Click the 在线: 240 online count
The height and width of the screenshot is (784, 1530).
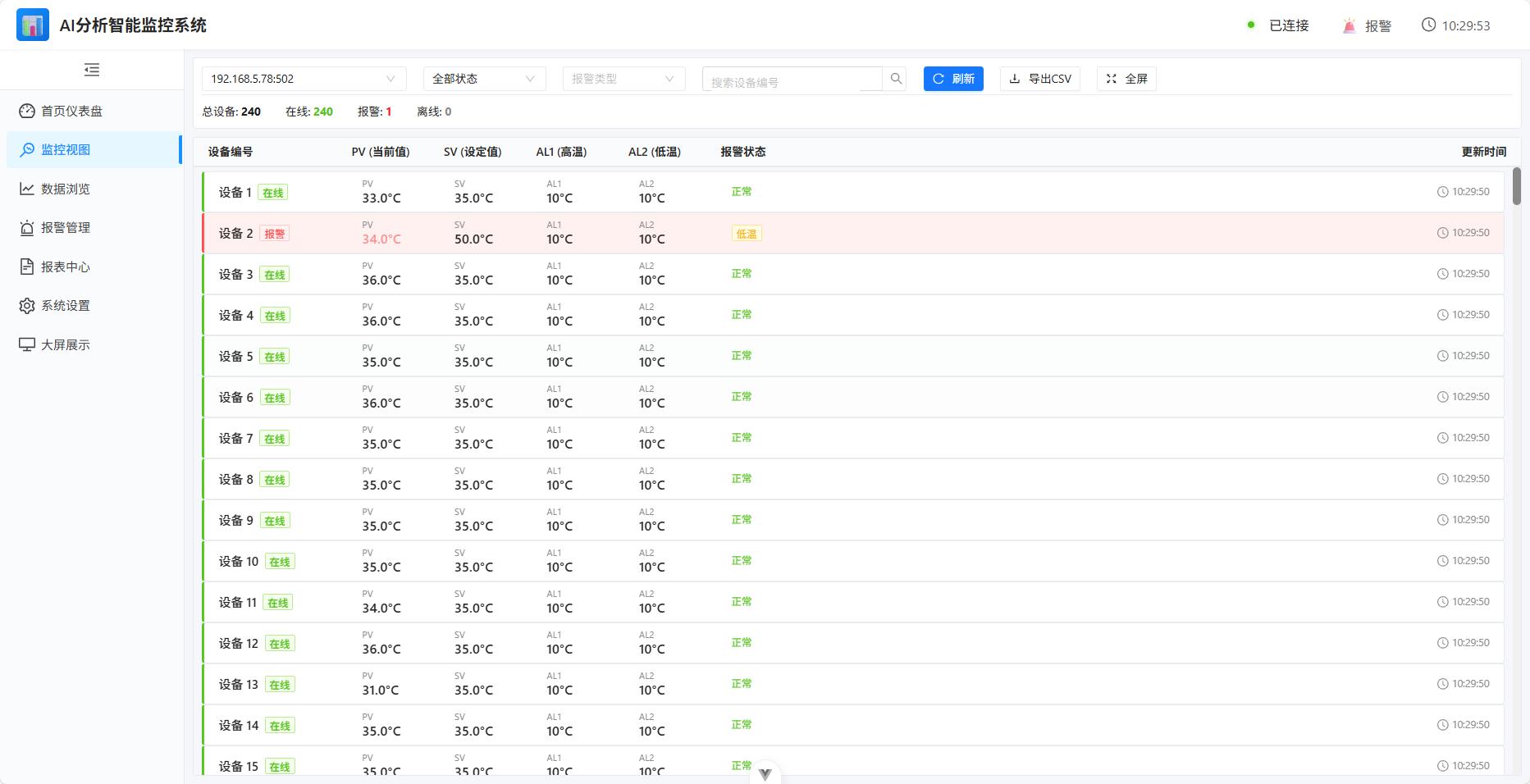[x=309, y=112]
